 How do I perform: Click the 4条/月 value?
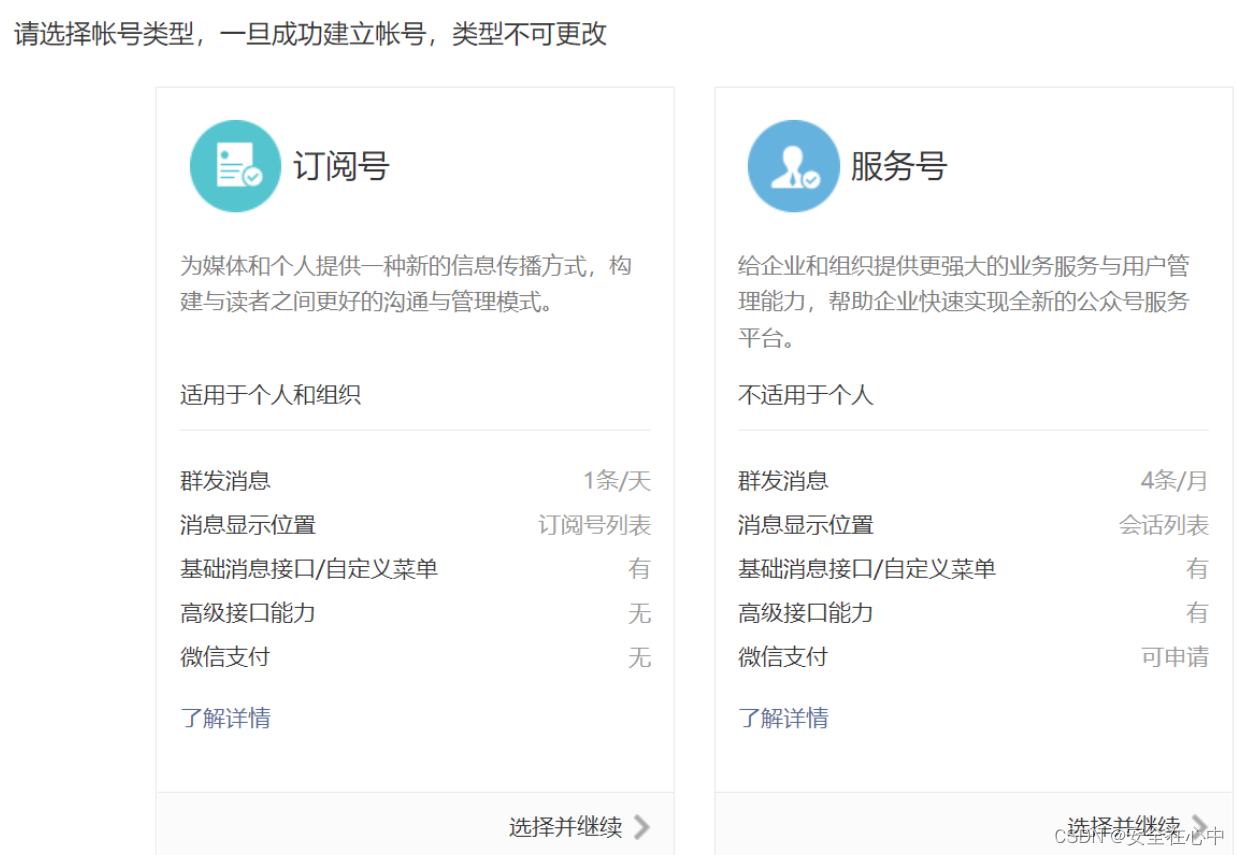pyautogui.click(x=1175, y=481)
